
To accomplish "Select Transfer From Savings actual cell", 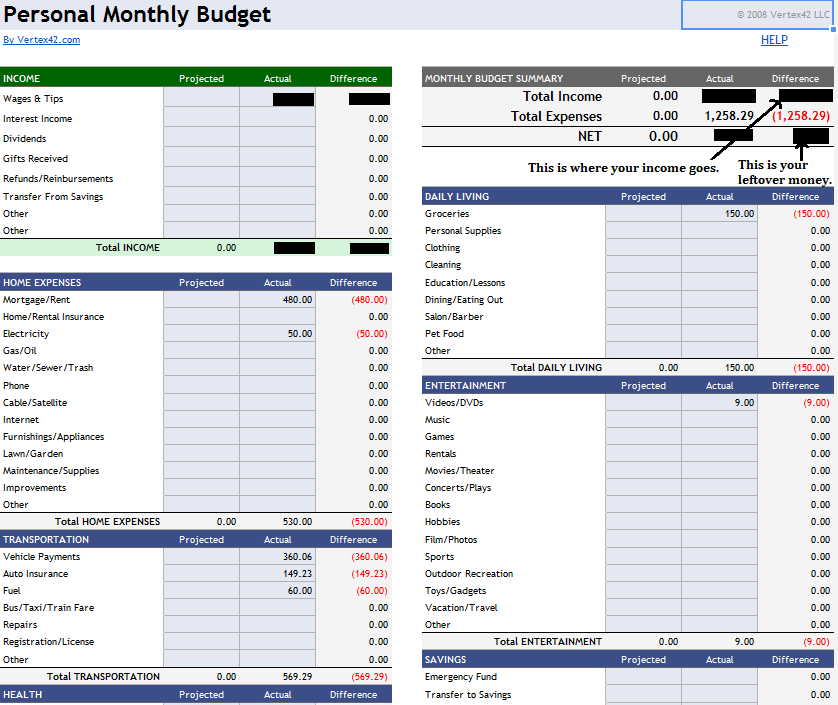I will point(277,197).
